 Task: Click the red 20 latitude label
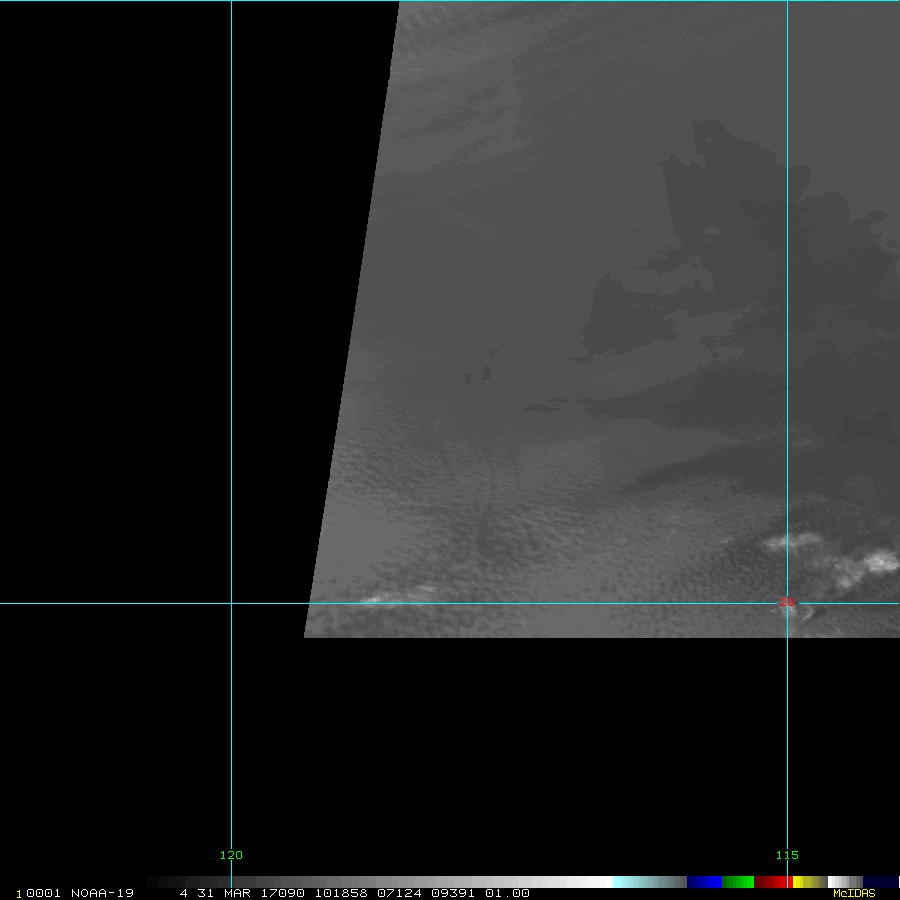click(786, 601)
